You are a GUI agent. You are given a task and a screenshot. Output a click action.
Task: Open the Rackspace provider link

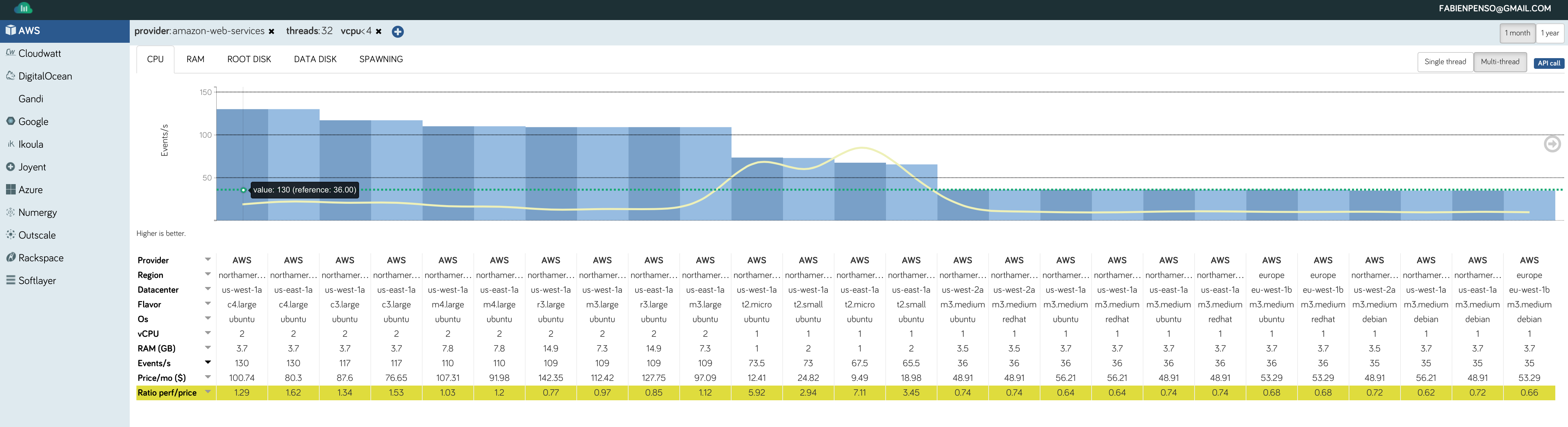point(41,257)
